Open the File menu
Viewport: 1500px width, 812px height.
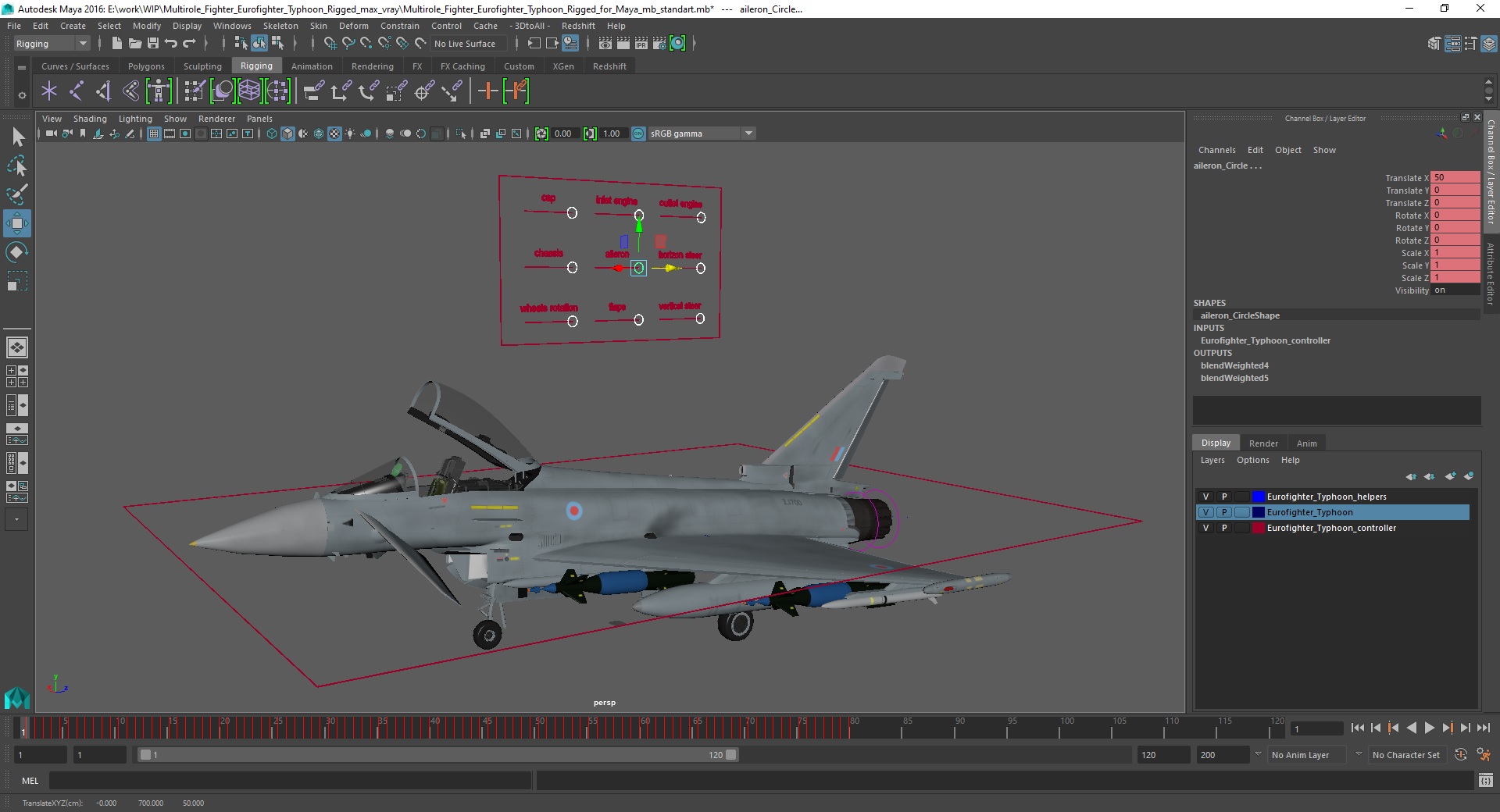[x=14, y=26]
